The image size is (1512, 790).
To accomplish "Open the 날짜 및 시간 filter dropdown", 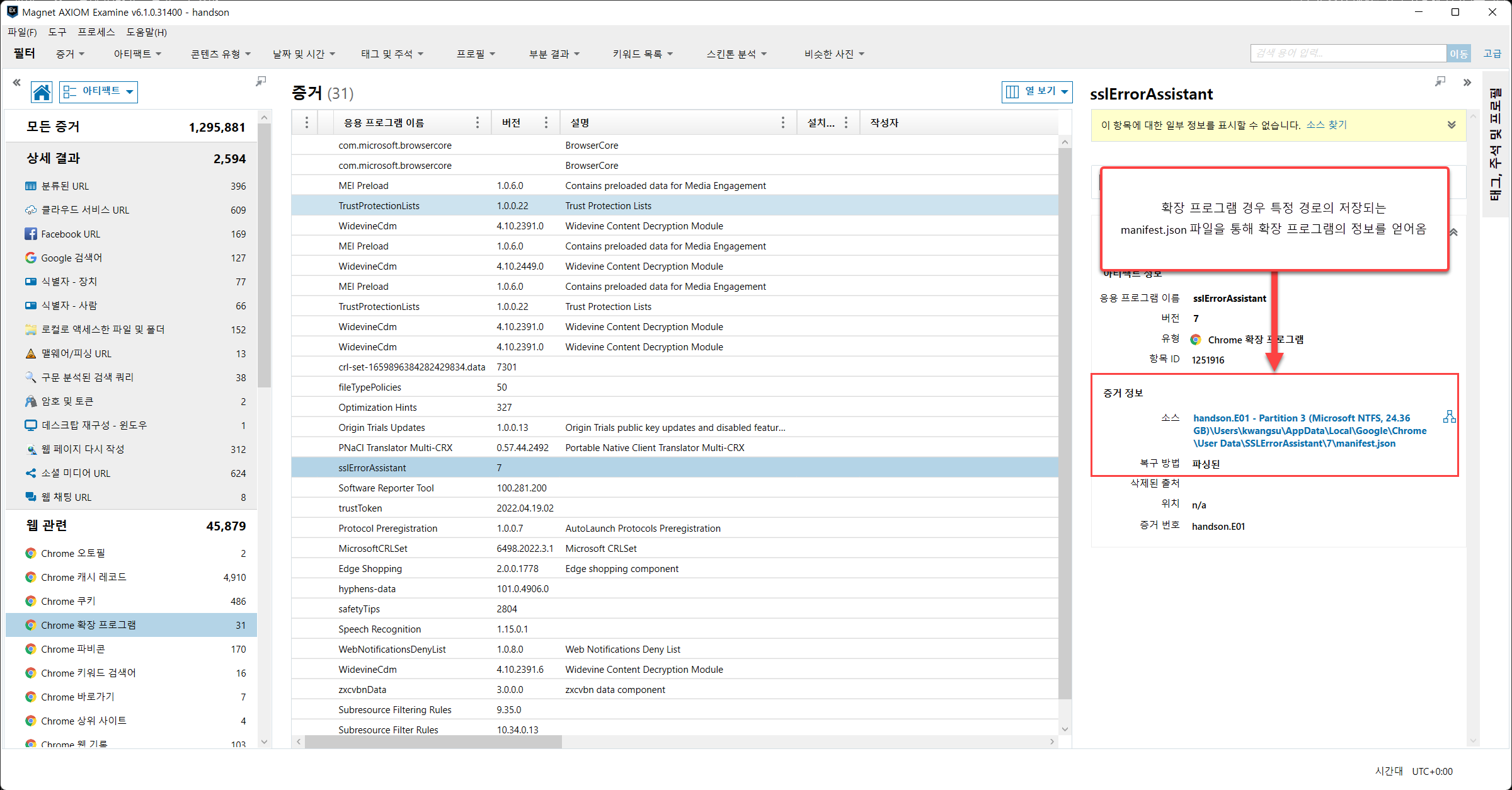I will 304,54.
